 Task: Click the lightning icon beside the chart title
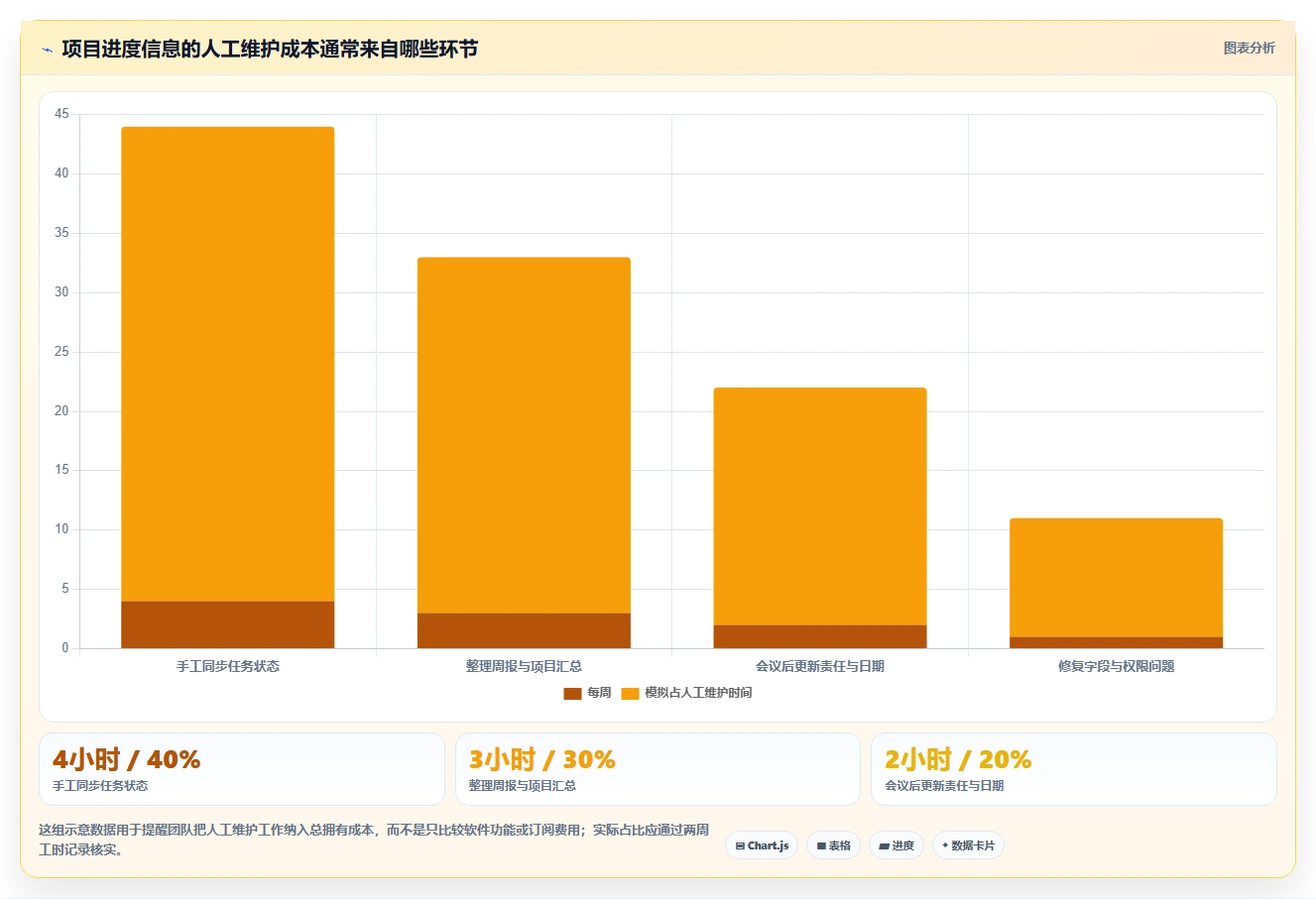tap(47, 50)
